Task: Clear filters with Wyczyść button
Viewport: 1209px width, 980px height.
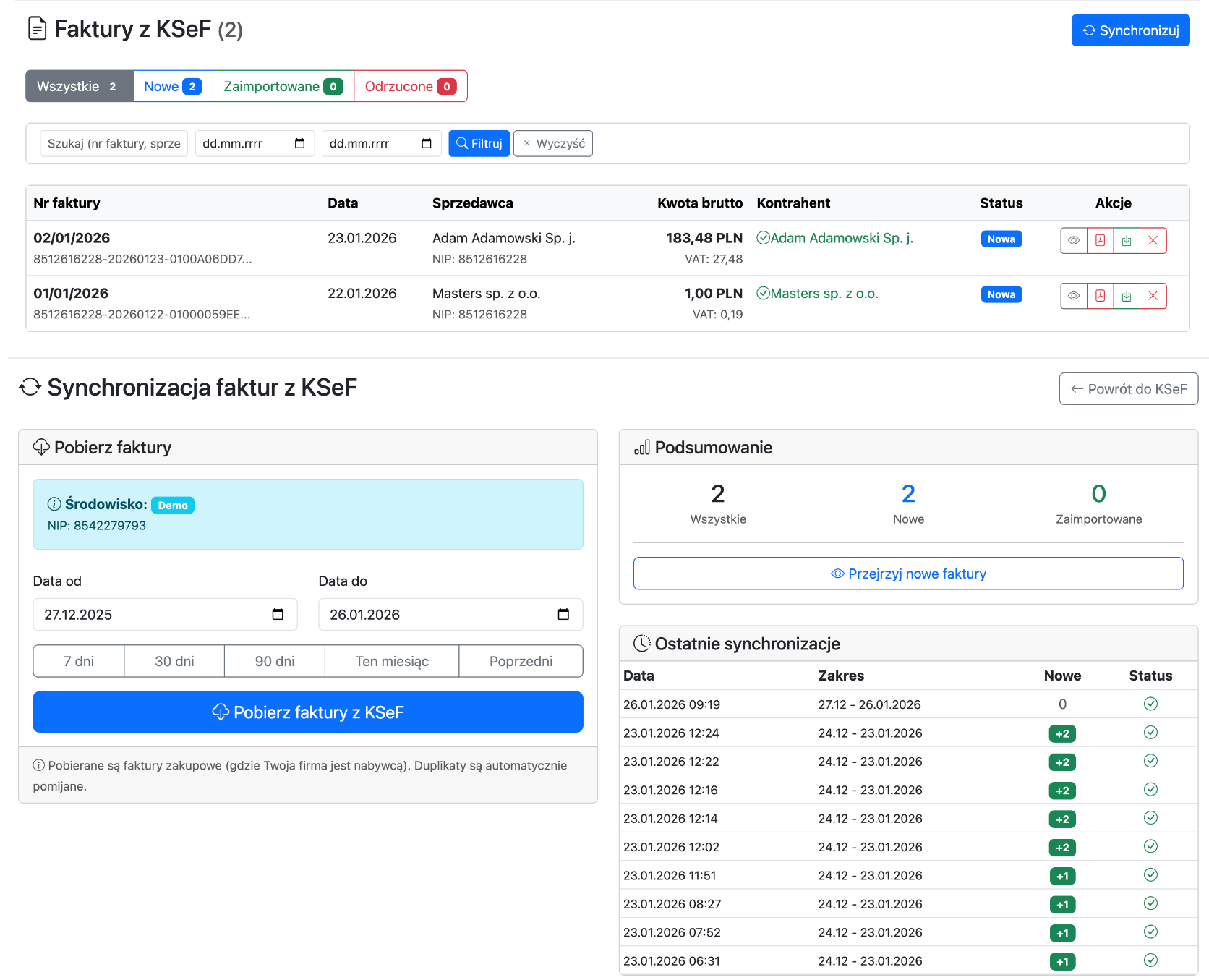Action: (553, 143)
